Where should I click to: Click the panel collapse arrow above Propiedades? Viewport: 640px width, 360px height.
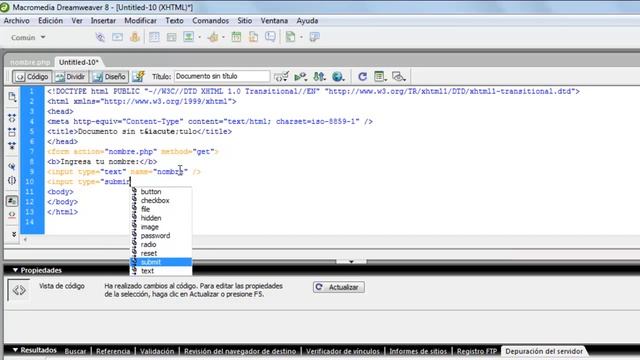(x=351, y=261)
